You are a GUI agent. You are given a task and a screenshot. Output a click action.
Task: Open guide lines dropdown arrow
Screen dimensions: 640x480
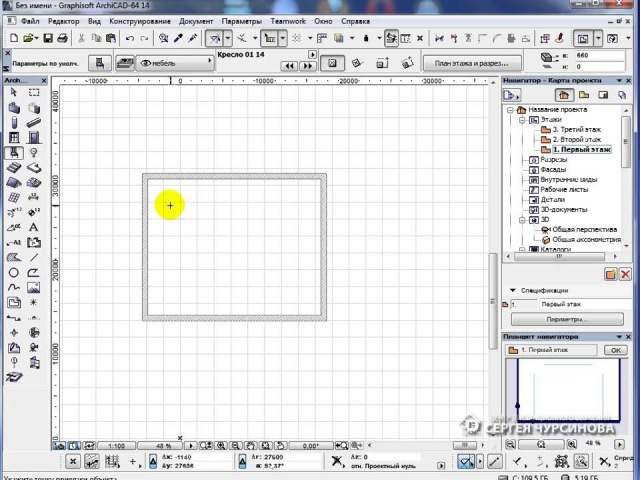(228, 39)
